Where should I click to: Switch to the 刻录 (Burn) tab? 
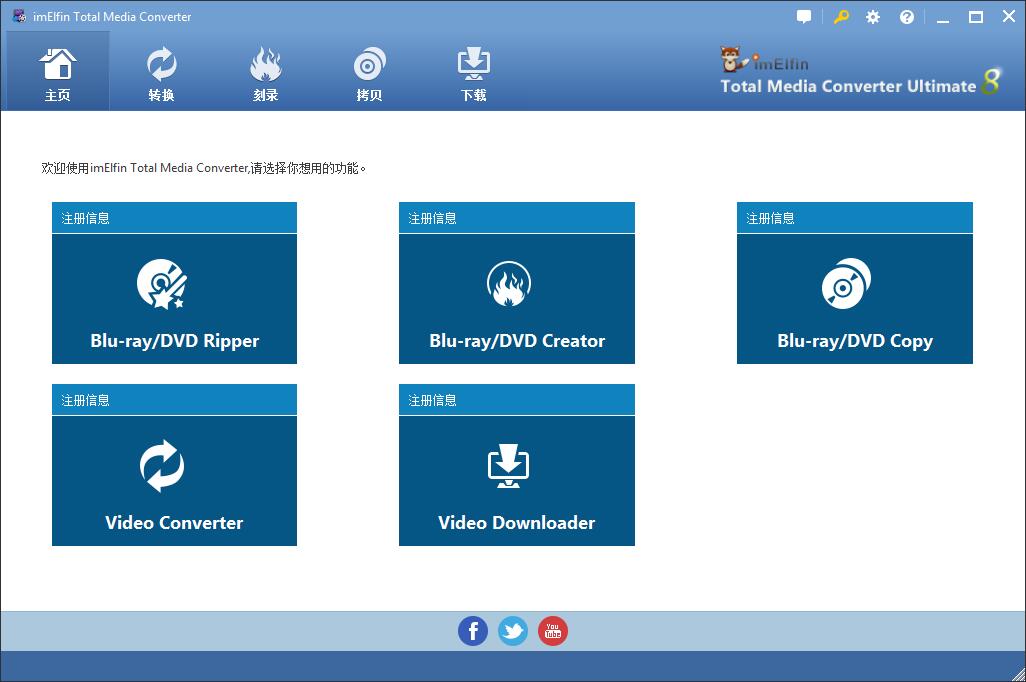(265, 73)
